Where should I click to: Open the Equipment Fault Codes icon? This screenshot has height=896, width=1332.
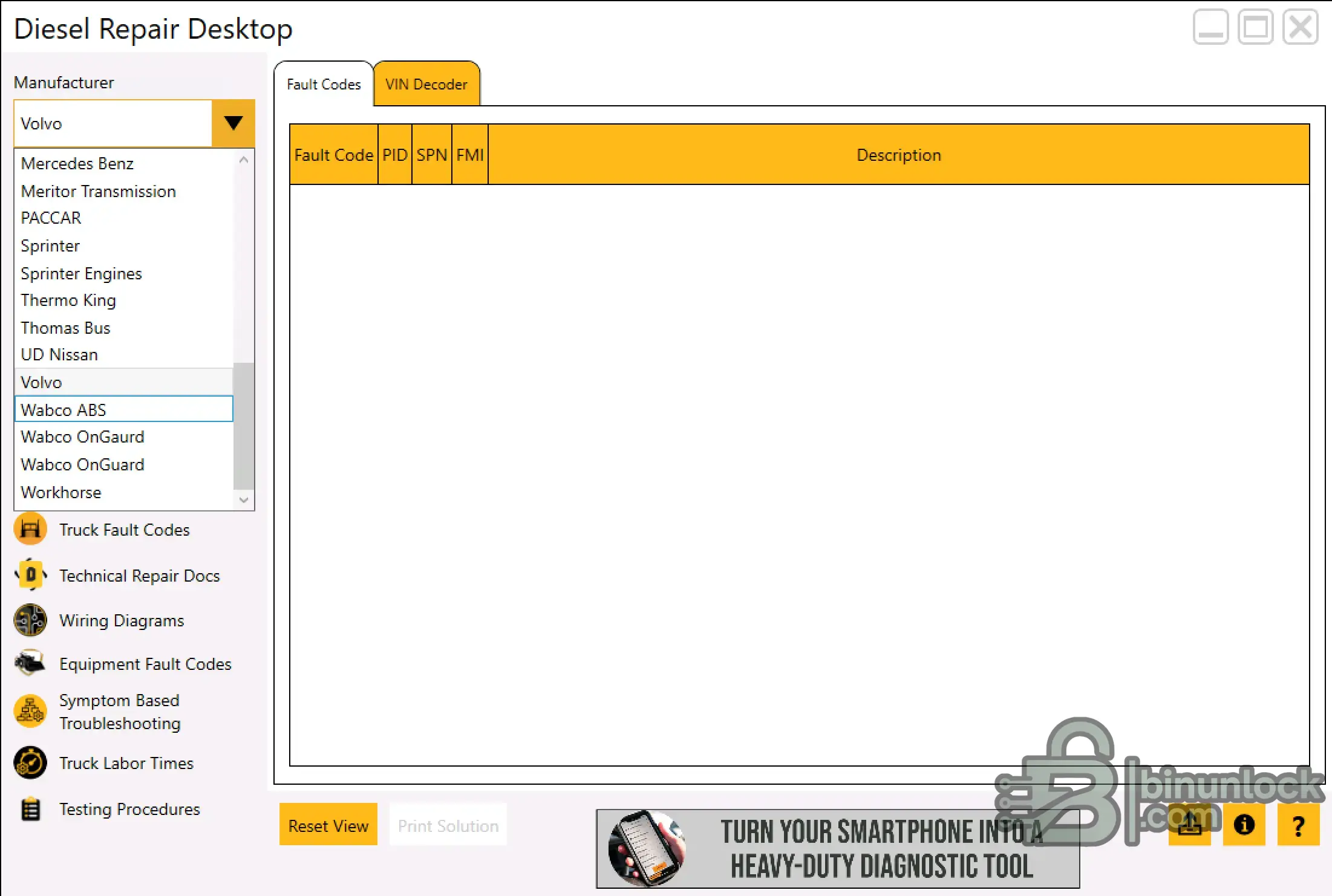pyautogui.click(x=30, y=663)
